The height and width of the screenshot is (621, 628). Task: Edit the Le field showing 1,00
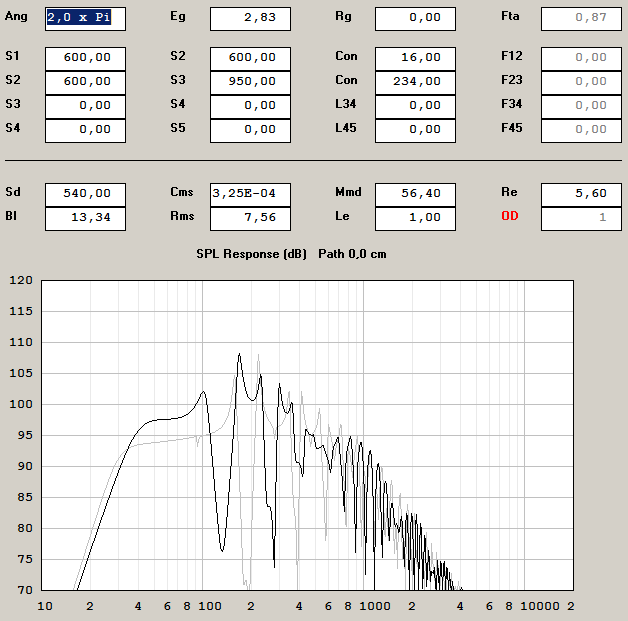click(415, 219)
